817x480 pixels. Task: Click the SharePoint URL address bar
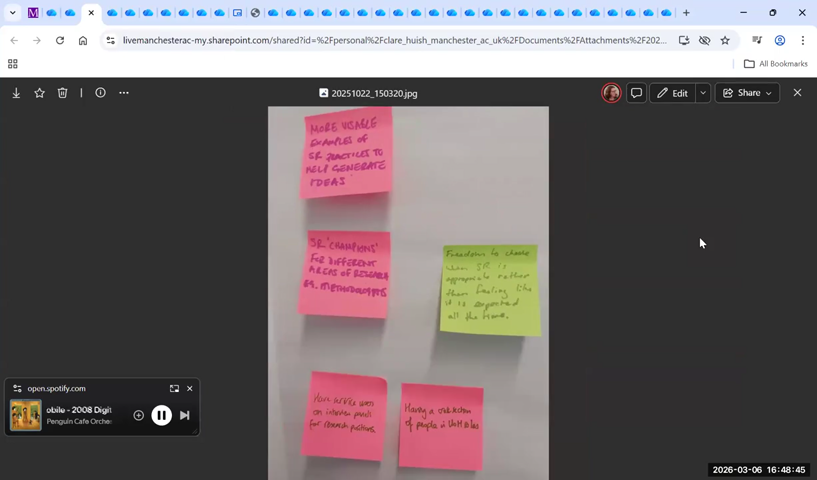pyautogui.click(x=390, y=41)
